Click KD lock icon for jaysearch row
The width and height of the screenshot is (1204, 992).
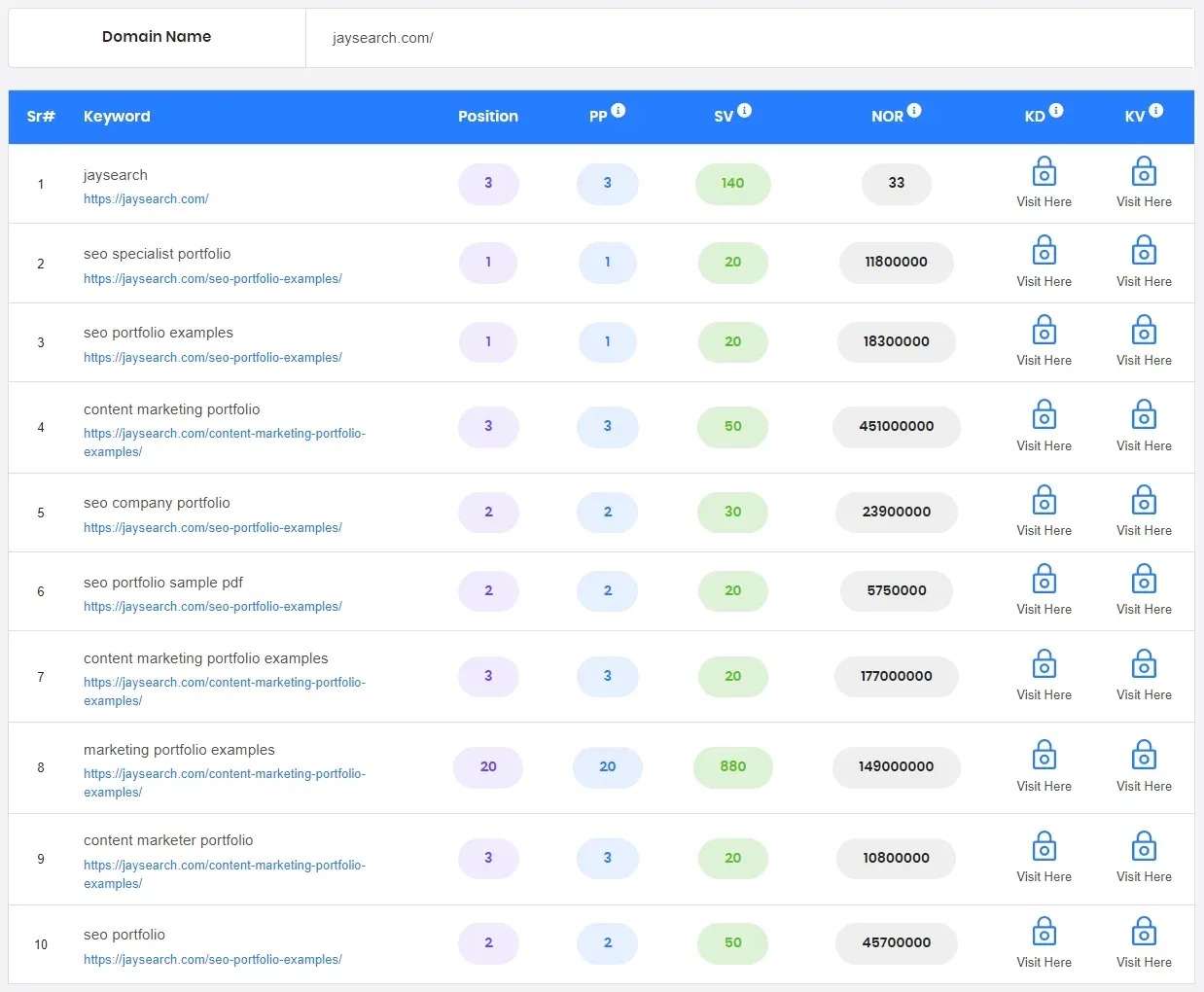[1045, 171]
